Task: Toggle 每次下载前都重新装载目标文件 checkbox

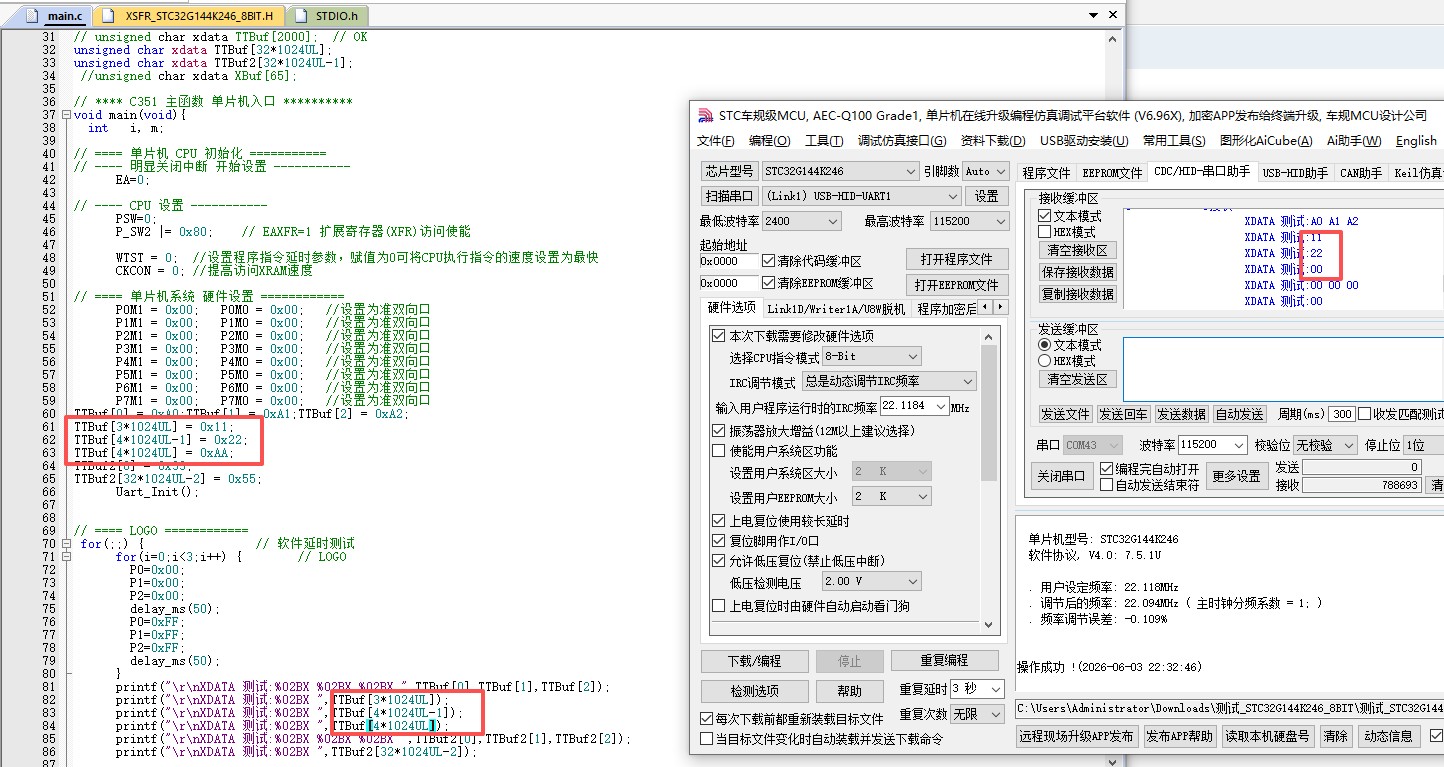Action: tap(706, 719)
